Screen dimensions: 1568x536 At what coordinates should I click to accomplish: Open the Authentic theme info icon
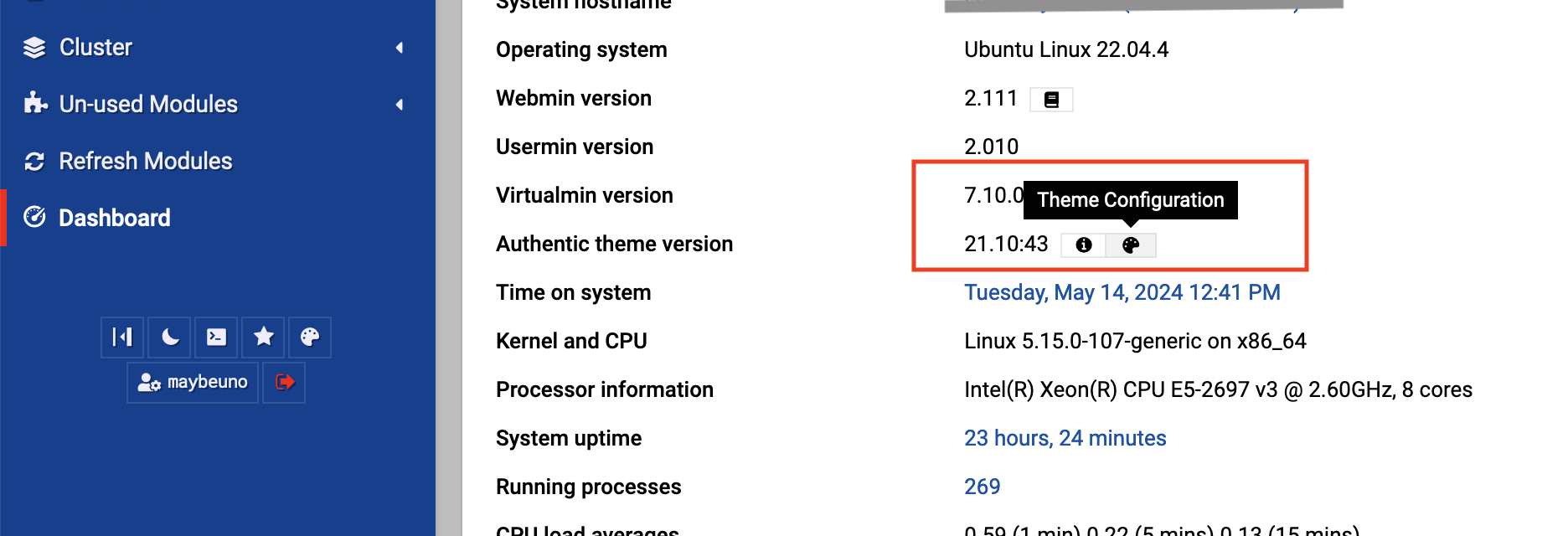pos(1083,245)
